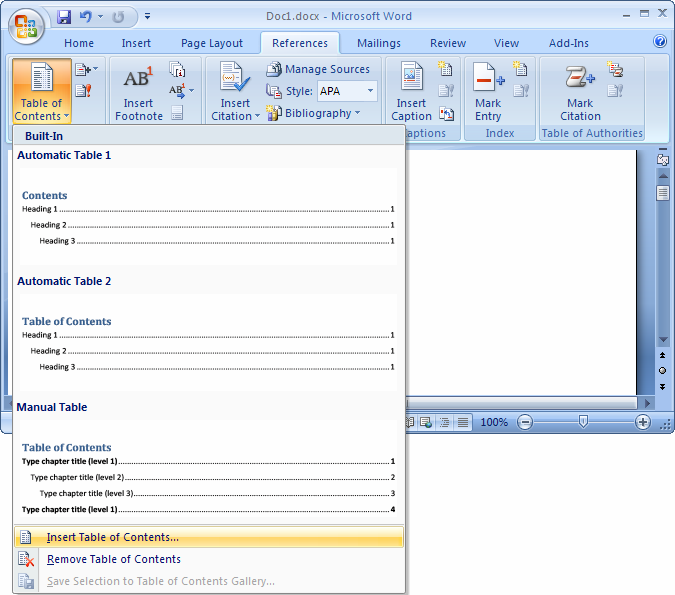This screenshot has height=595, width=675.
Task: Click Manage Sources
Action: pyautogui.click(x=318, y=69)
